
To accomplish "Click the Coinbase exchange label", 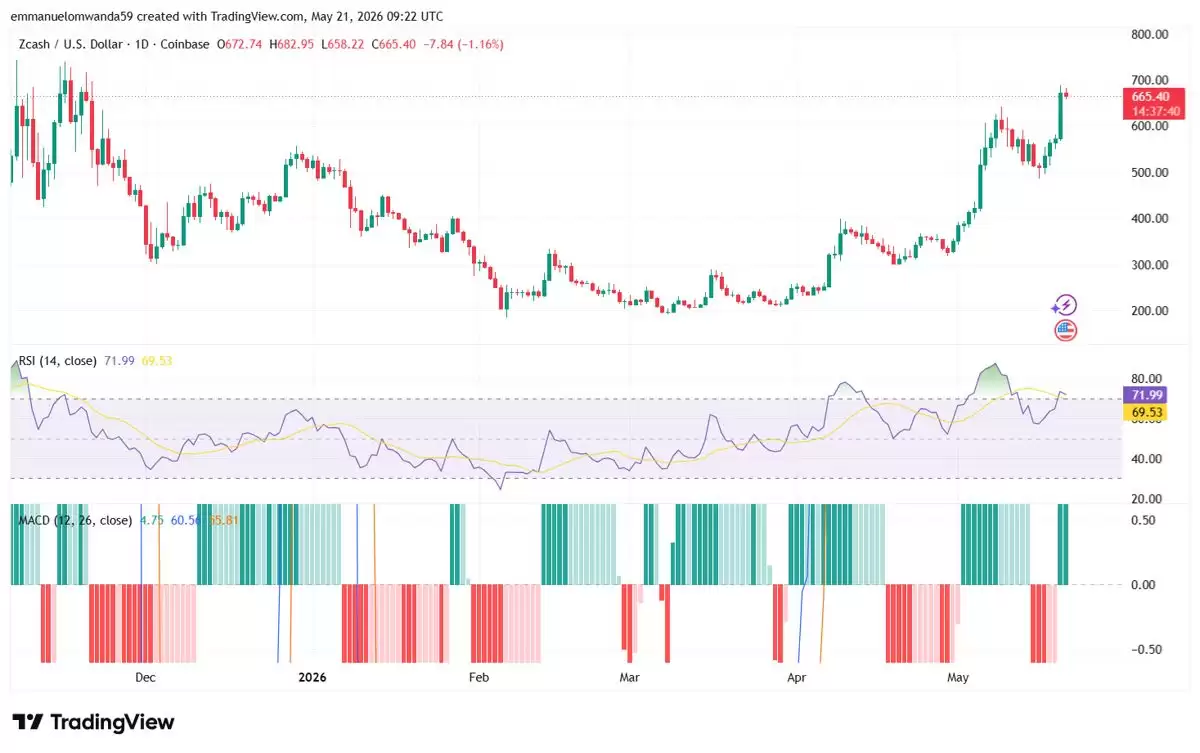I will (187, 44).
